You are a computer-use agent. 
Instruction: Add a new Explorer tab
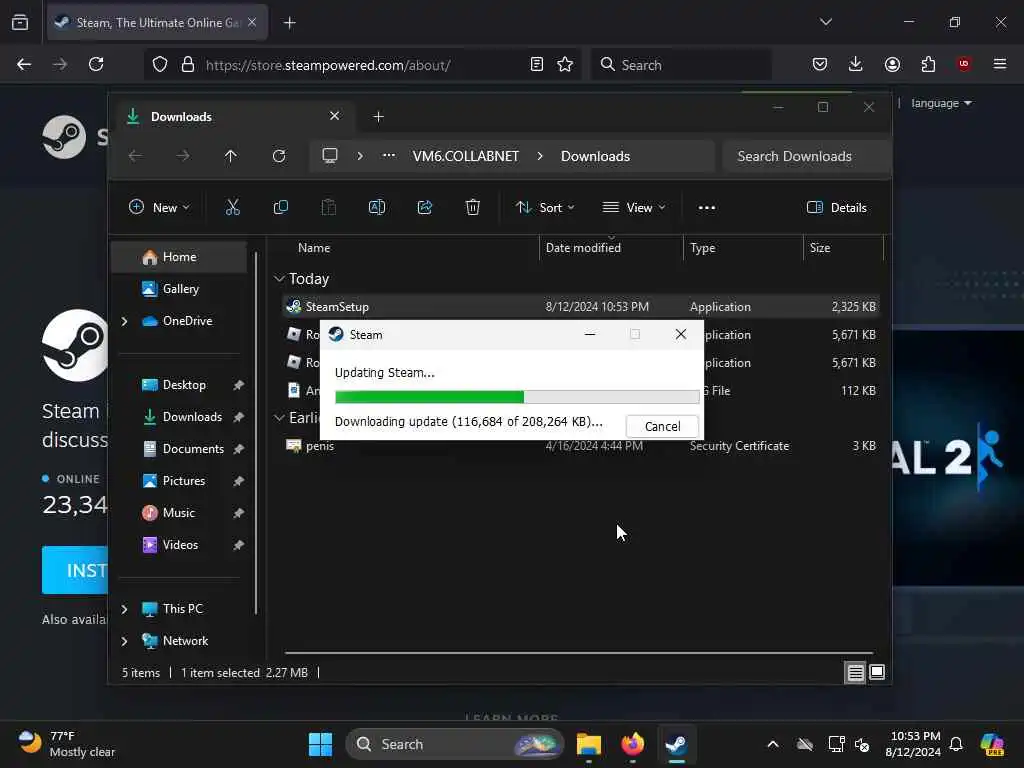[378, 117]
